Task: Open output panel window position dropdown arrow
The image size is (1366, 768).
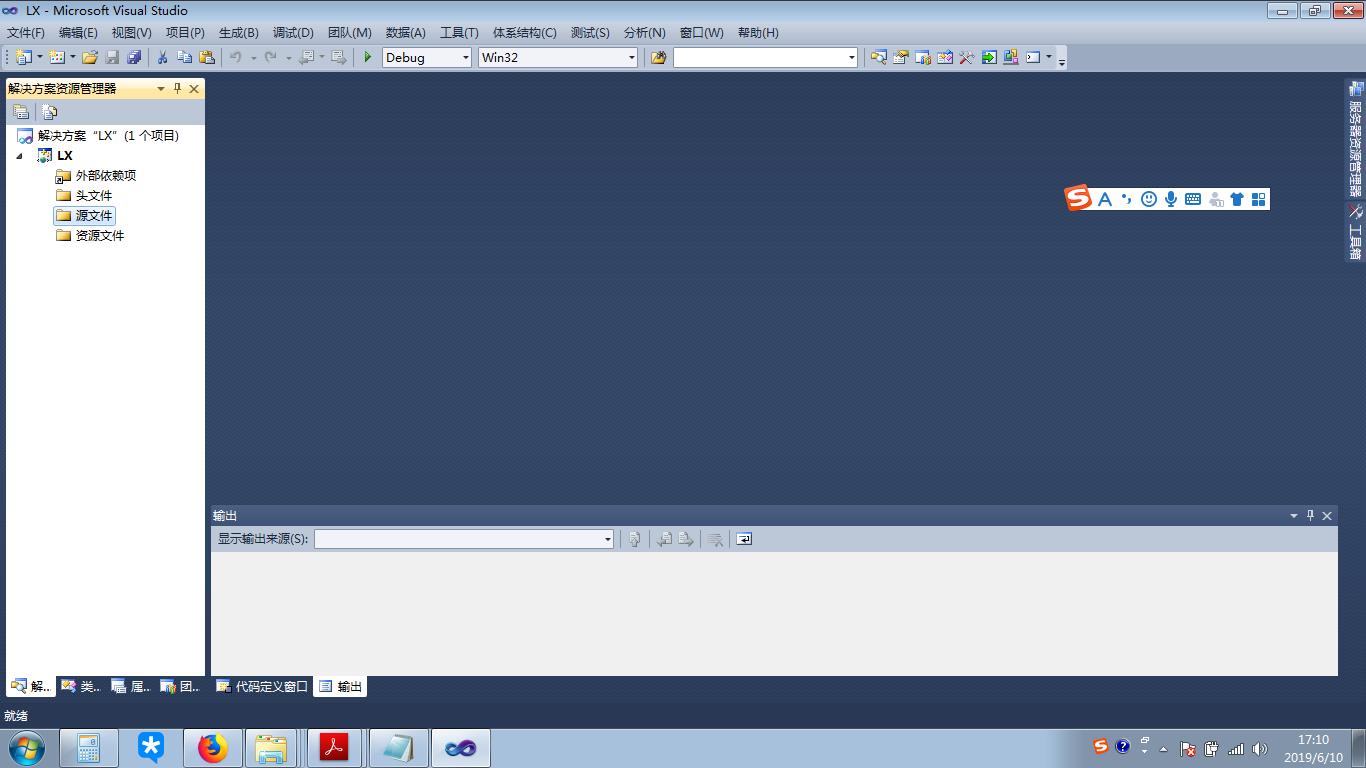Action: click(x=1293, y=515)
